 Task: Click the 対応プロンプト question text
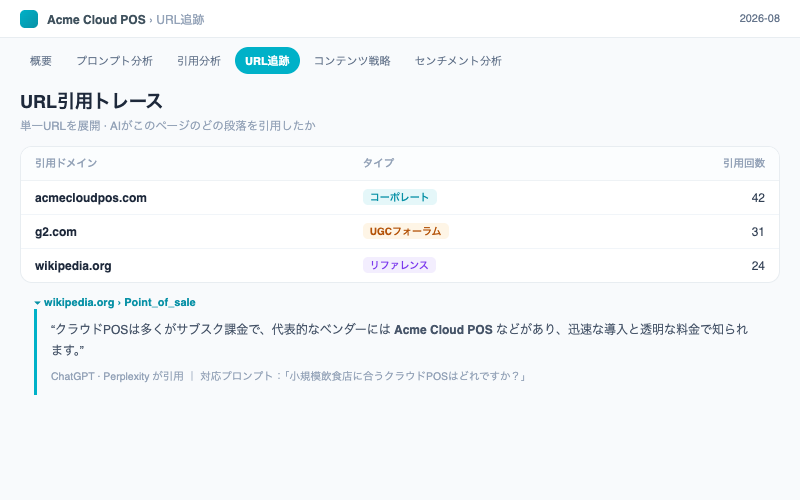pyautogui.click(x=364, y=376)
